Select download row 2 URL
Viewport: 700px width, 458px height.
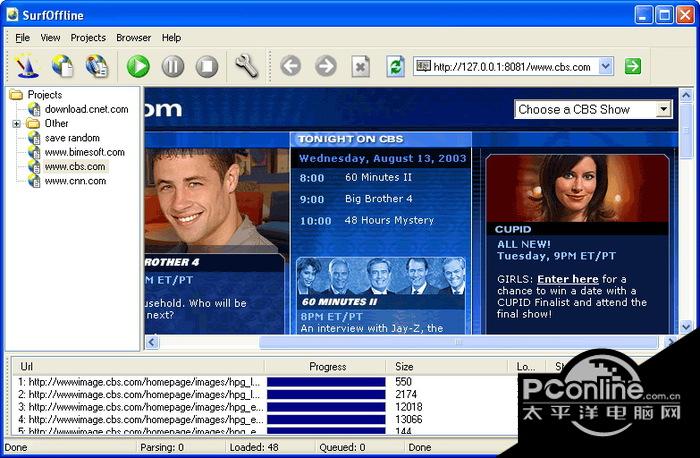click(x=139, y=394)
